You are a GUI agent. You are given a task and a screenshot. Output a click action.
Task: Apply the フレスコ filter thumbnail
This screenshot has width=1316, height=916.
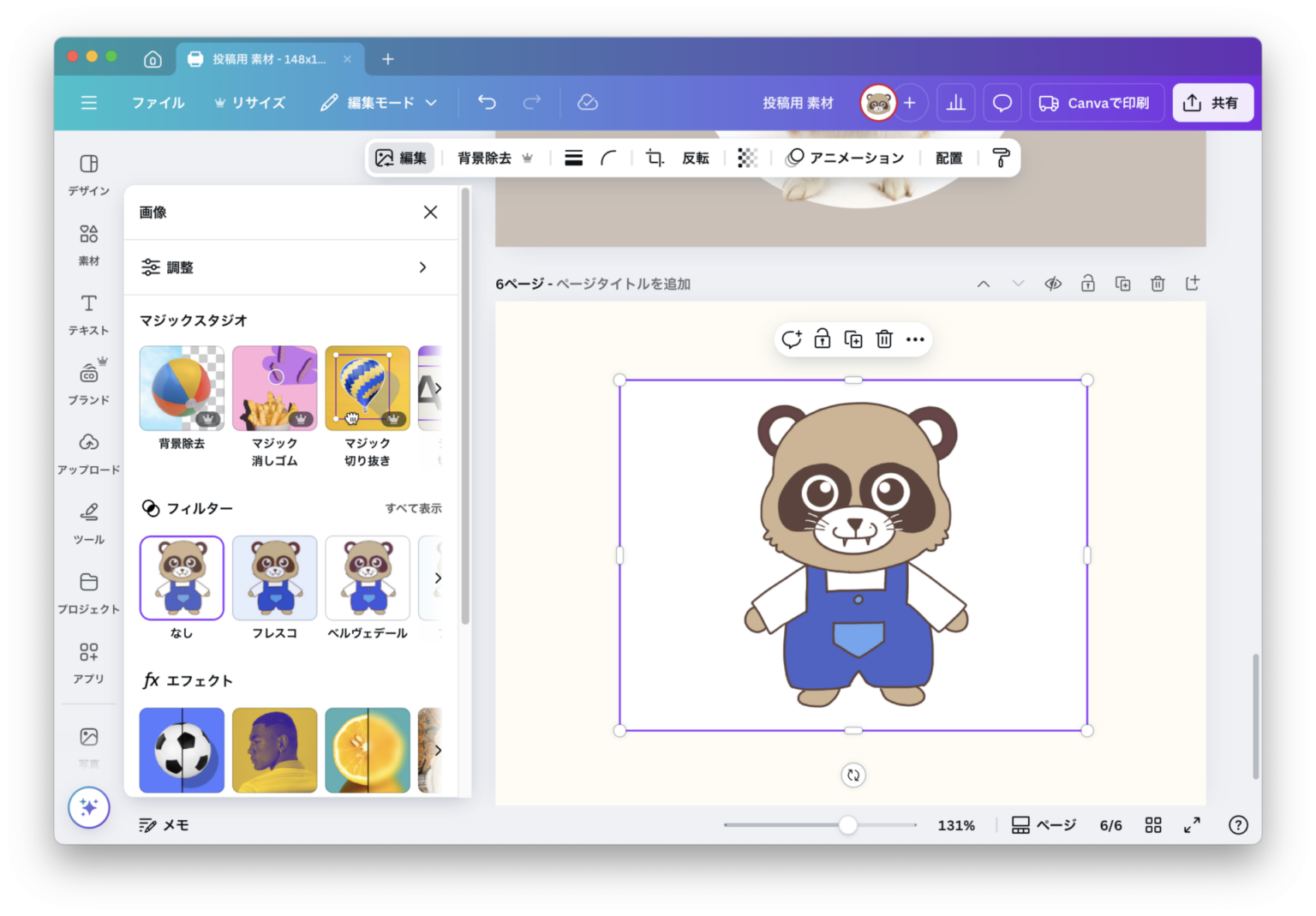point(274,578)
